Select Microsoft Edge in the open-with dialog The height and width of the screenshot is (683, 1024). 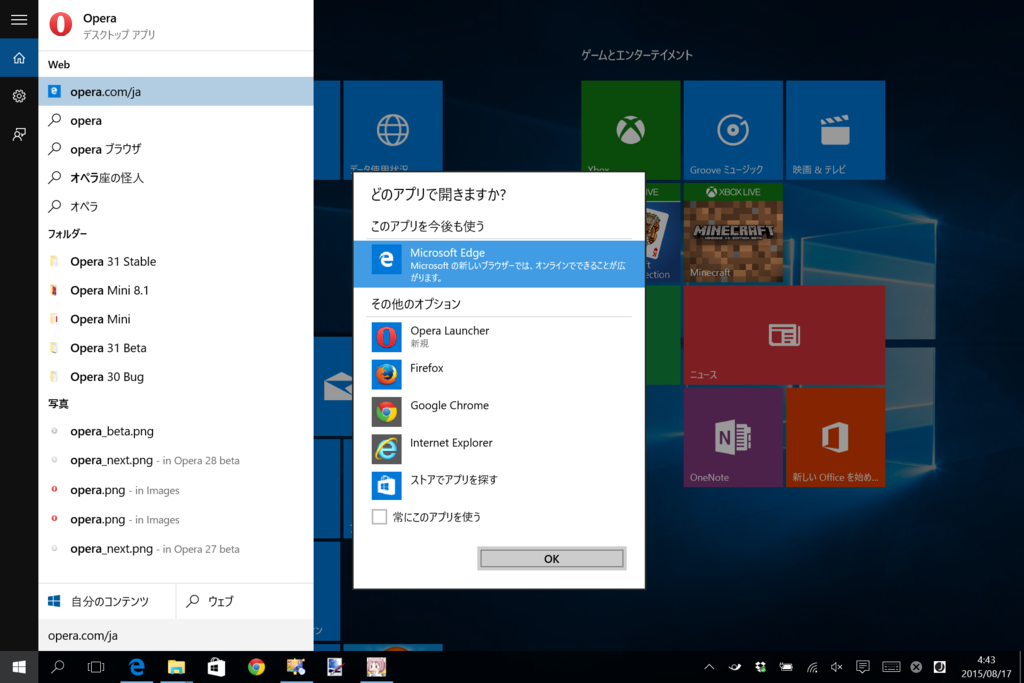[499, 264]
